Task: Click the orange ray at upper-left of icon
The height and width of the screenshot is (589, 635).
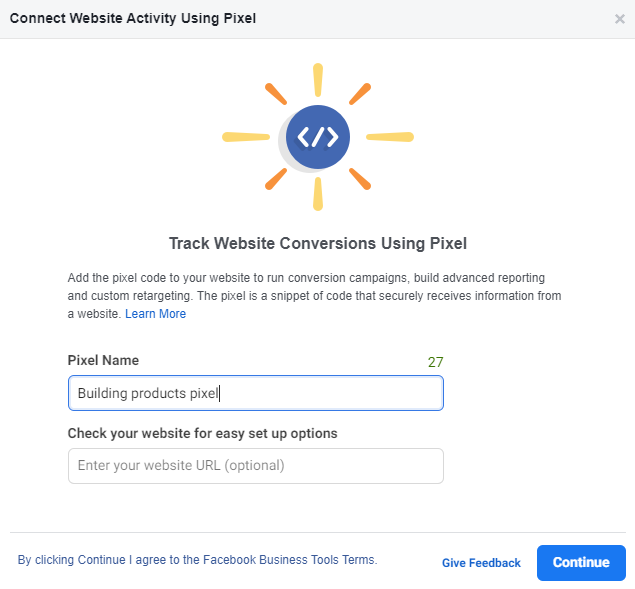Action: pos(275,93)
